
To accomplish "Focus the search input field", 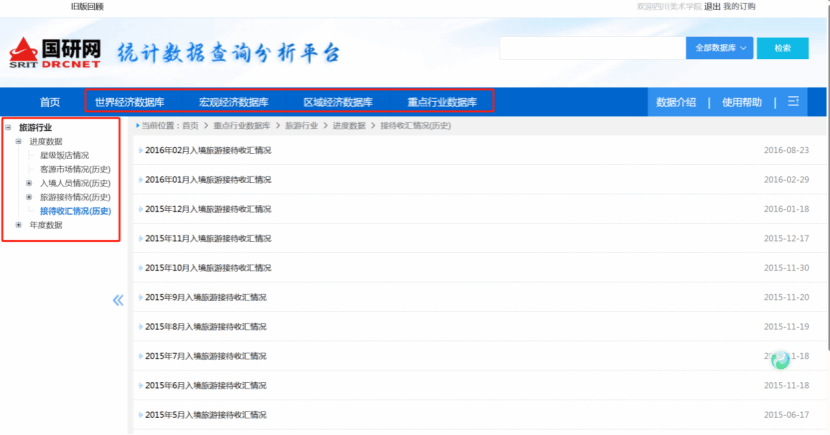I will coord(590,48).
